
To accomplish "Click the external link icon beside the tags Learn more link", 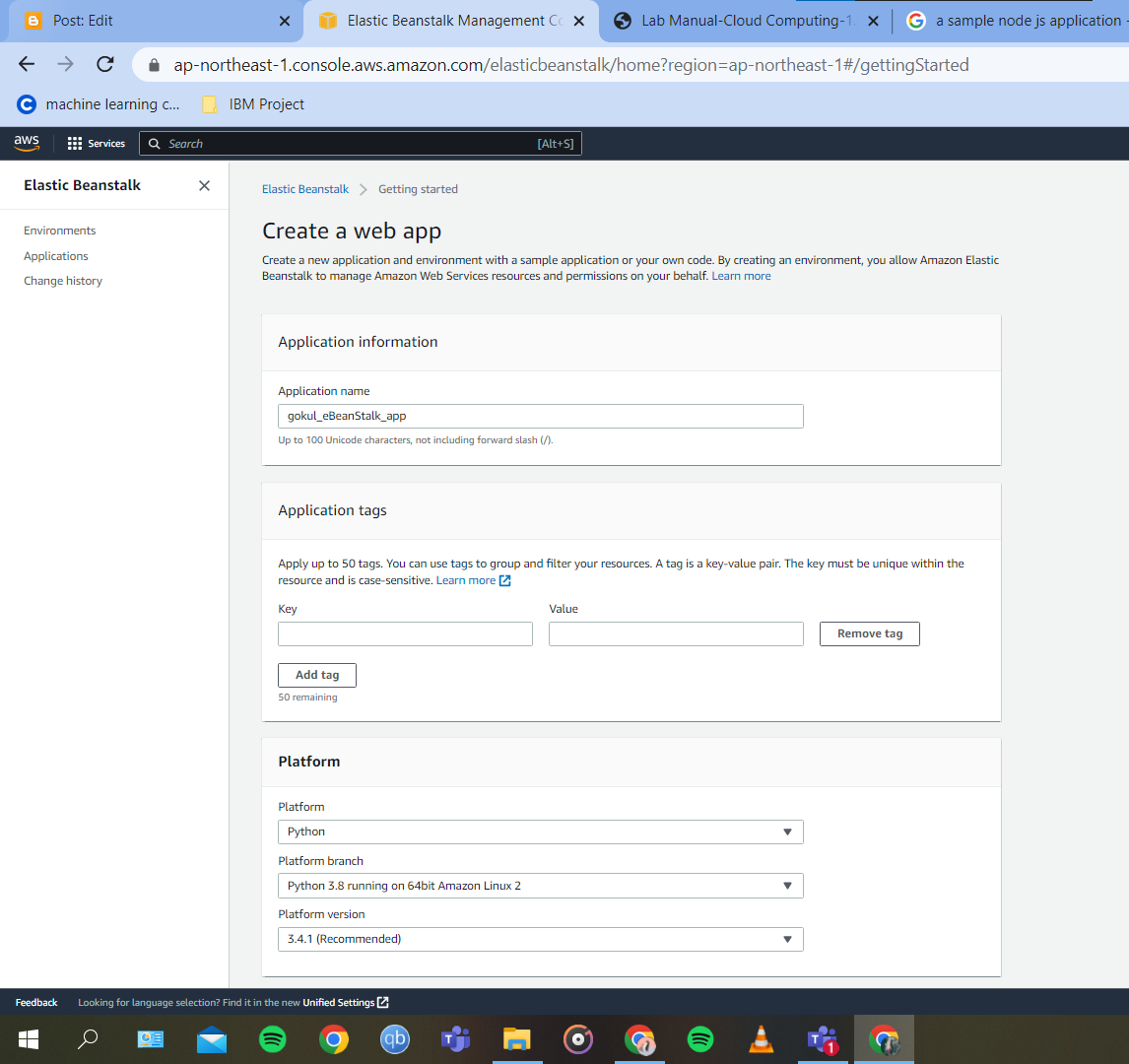I will (504, 580).
